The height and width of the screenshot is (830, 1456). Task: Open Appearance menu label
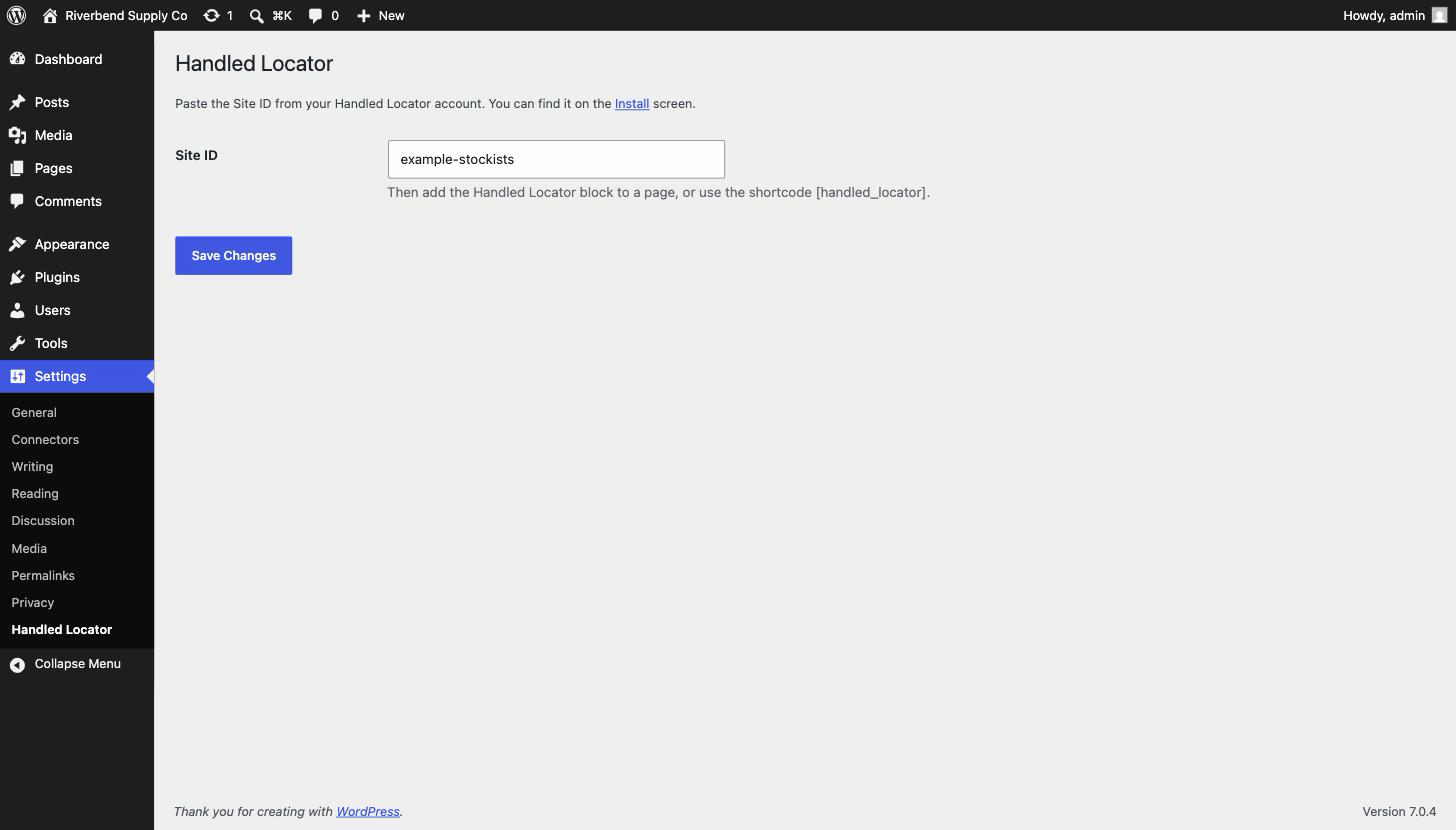coord(72,244)
